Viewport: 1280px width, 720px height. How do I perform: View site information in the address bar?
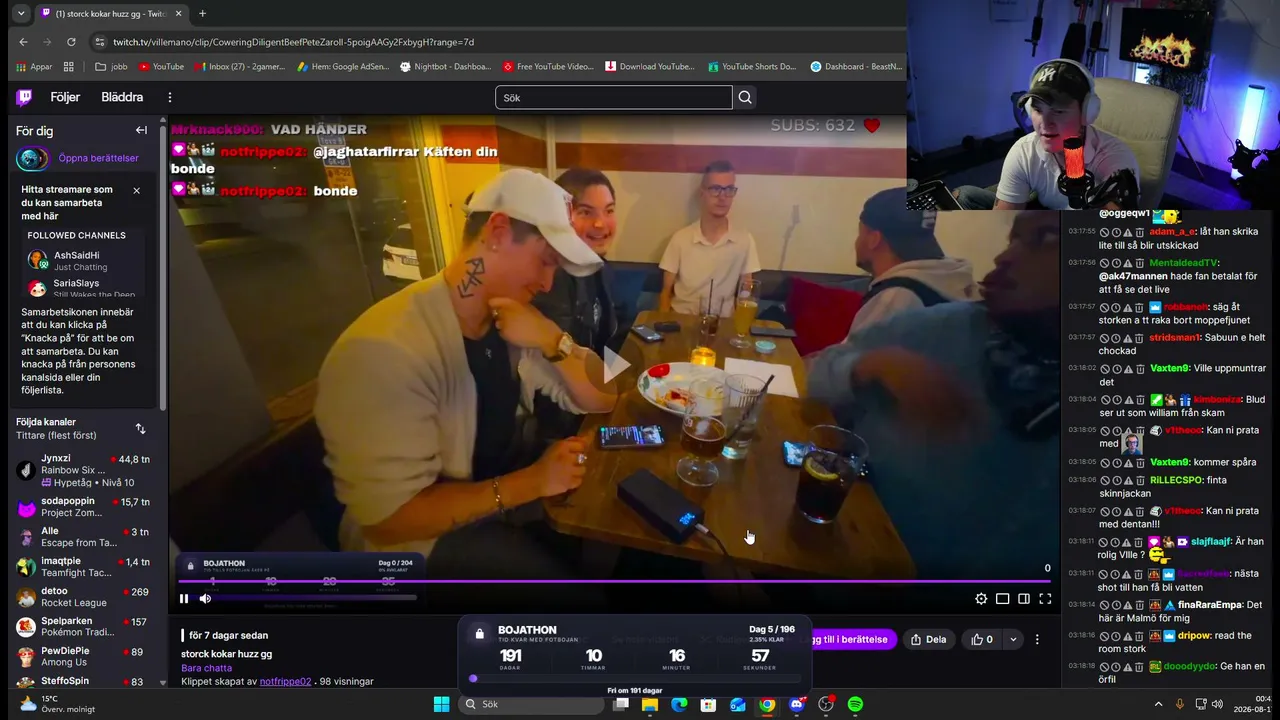pos(99,42)
